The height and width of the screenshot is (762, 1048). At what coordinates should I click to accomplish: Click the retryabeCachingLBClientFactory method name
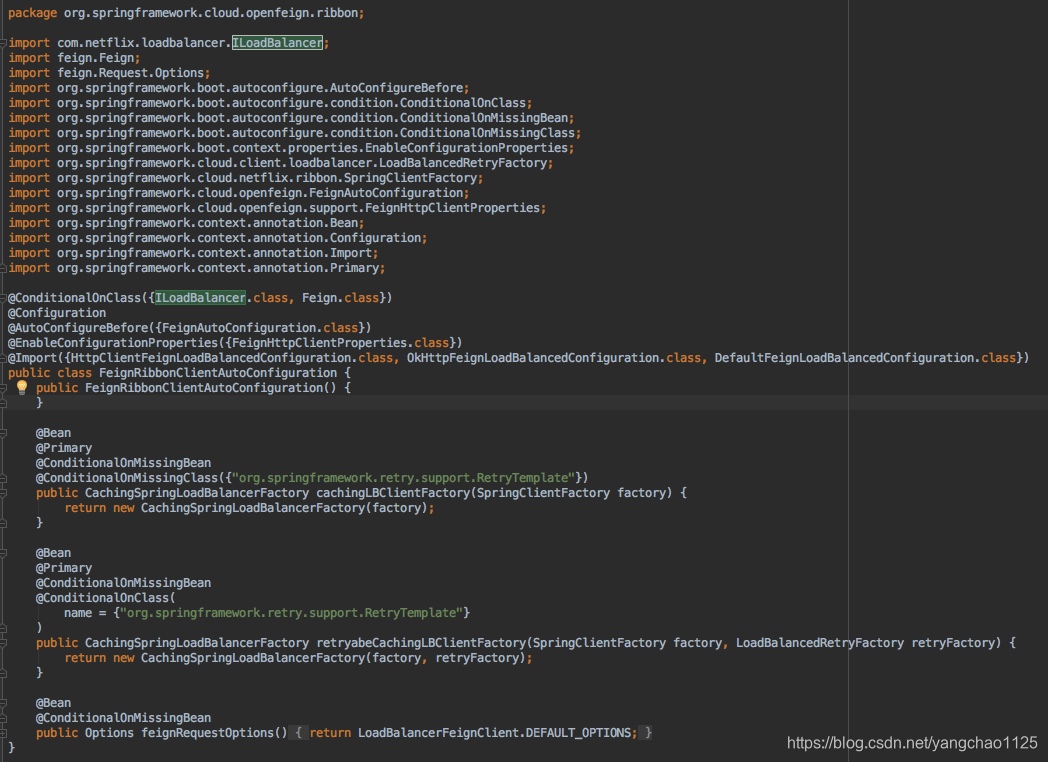click(x=421, y=643)
